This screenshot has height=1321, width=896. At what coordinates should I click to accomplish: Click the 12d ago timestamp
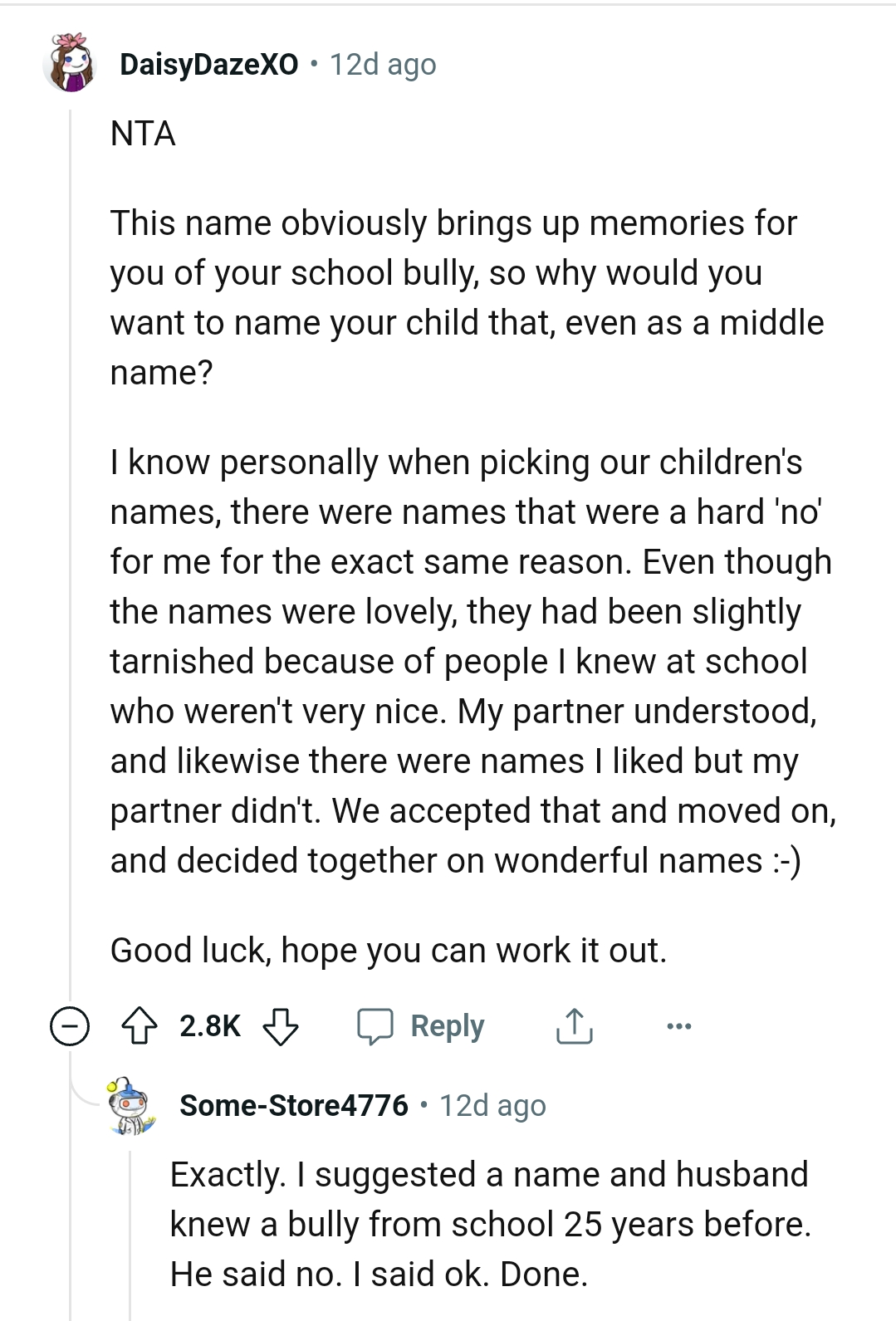click(382, 64)
